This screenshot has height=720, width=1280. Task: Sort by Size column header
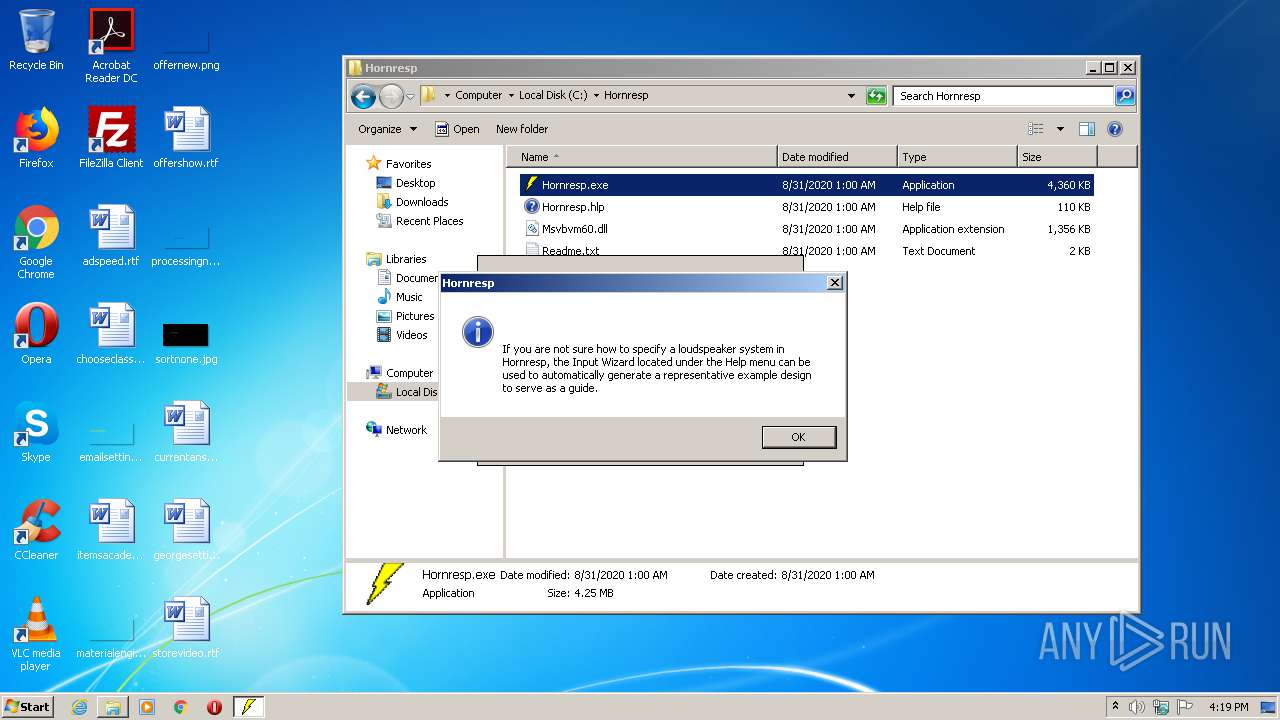coord(1057,157)
